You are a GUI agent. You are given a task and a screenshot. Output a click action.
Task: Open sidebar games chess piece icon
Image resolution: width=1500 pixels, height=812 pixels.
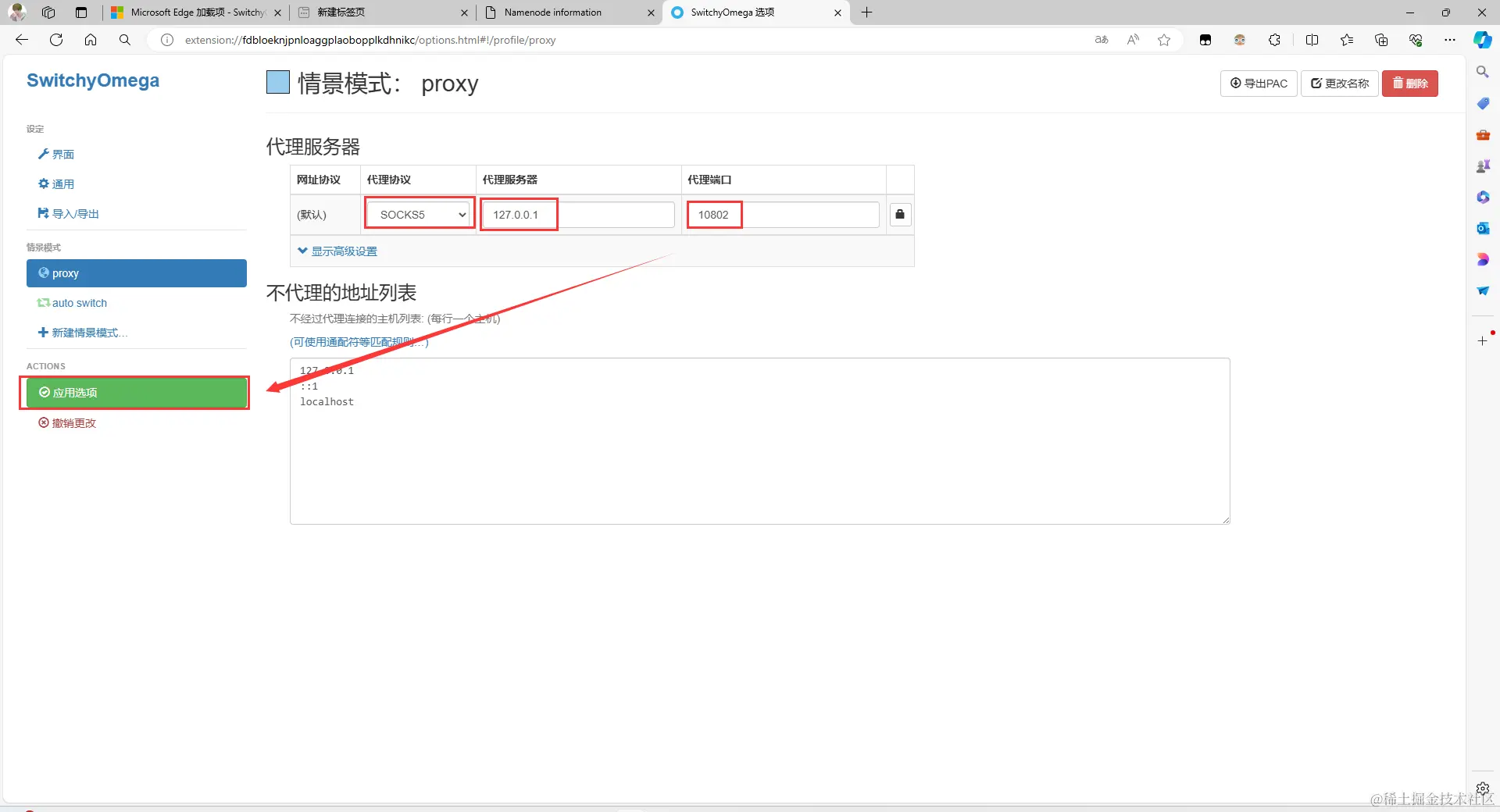pos(1482,166)
